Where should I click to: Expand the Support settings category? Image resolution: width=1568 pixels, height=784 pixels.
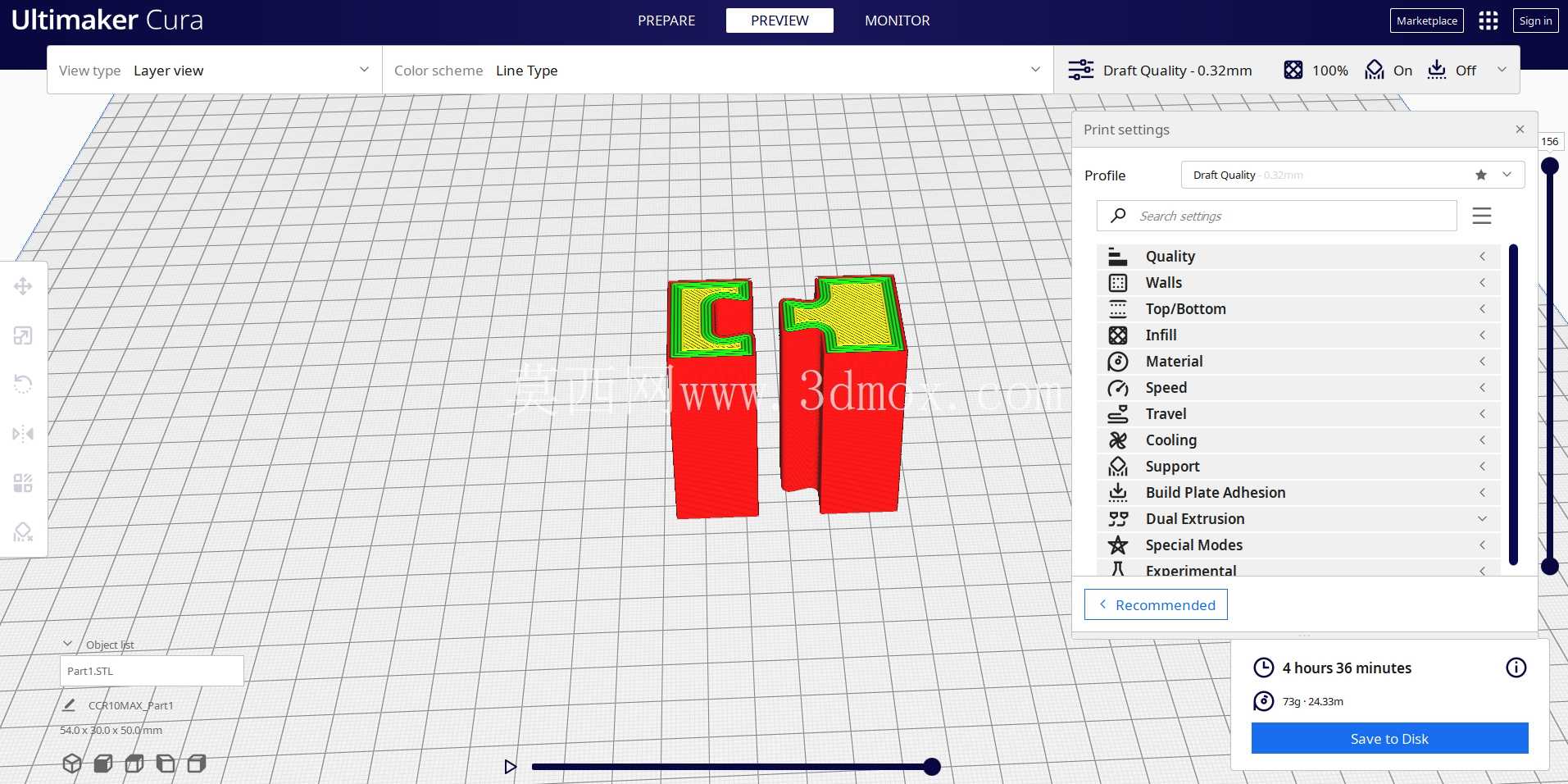pyautogui.click(x=1298, y=467)
